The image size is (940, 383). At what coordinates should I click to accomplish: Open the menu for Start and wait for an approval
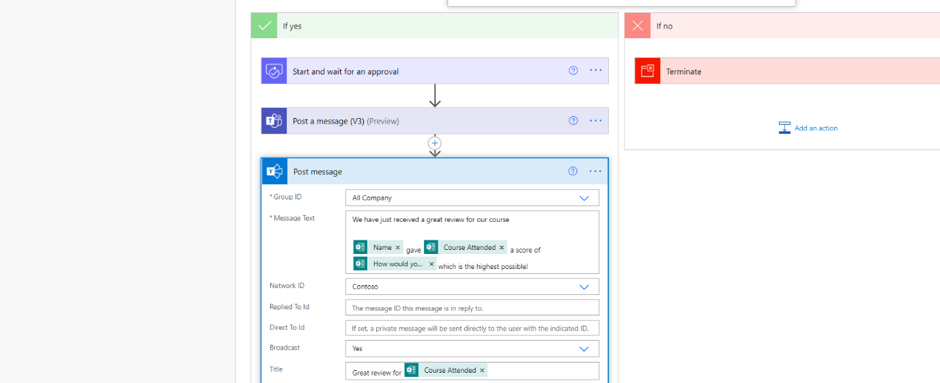click(595, 71)
